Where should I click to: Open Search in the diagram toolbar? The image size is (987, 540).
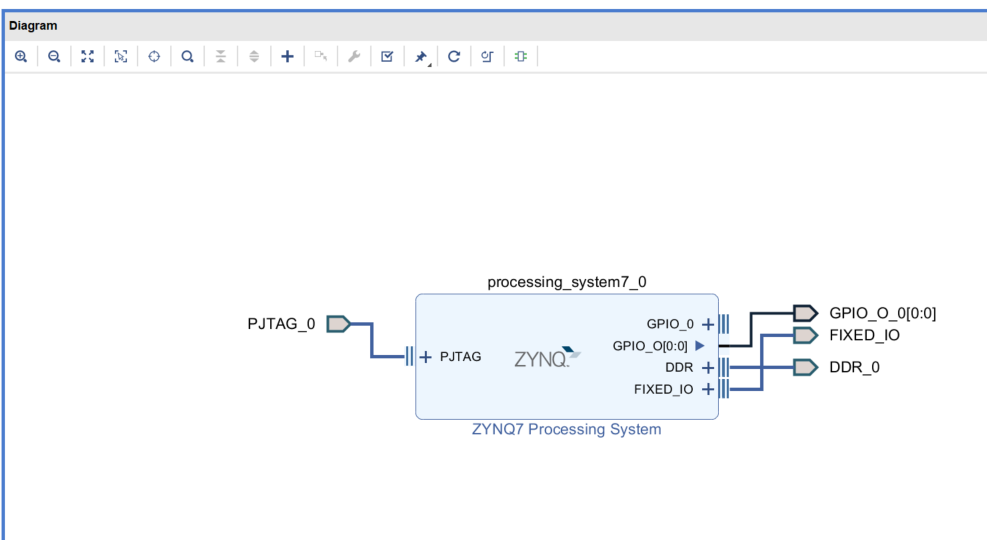coord(187,57)
